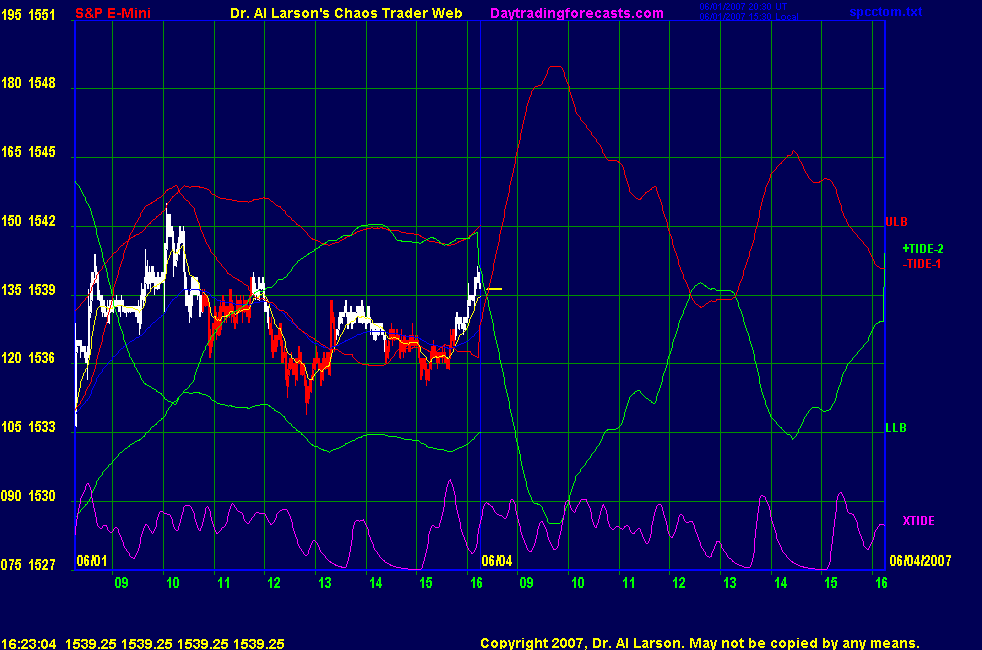The image size is (982, 650).
Task: Click hour label '11' of the 06/04 session
Action: click(628, 583)
